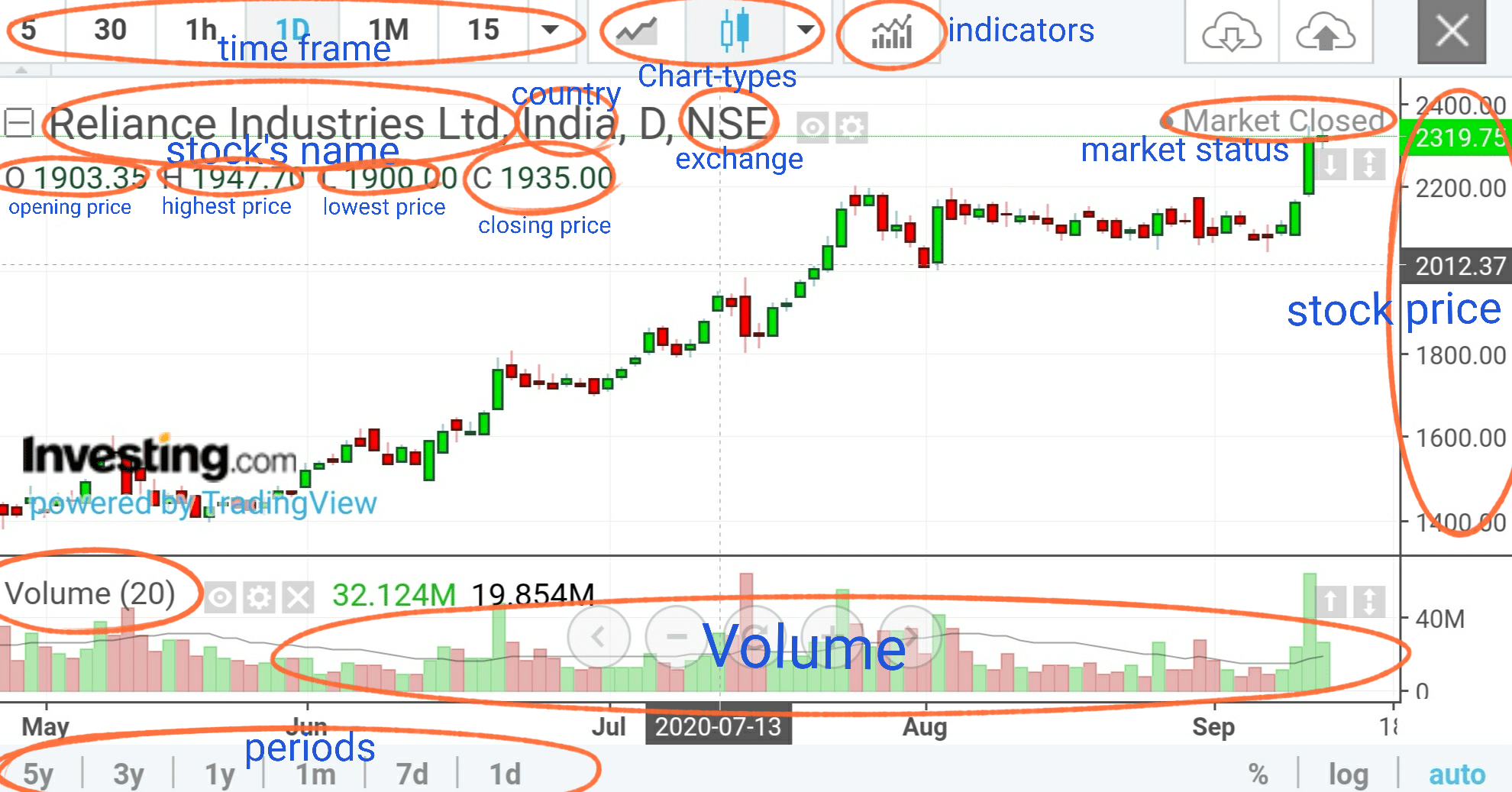Viewport: 1512px width, 792px height.
Task: Switch to the 1D time frame
Action: point(292,31)
